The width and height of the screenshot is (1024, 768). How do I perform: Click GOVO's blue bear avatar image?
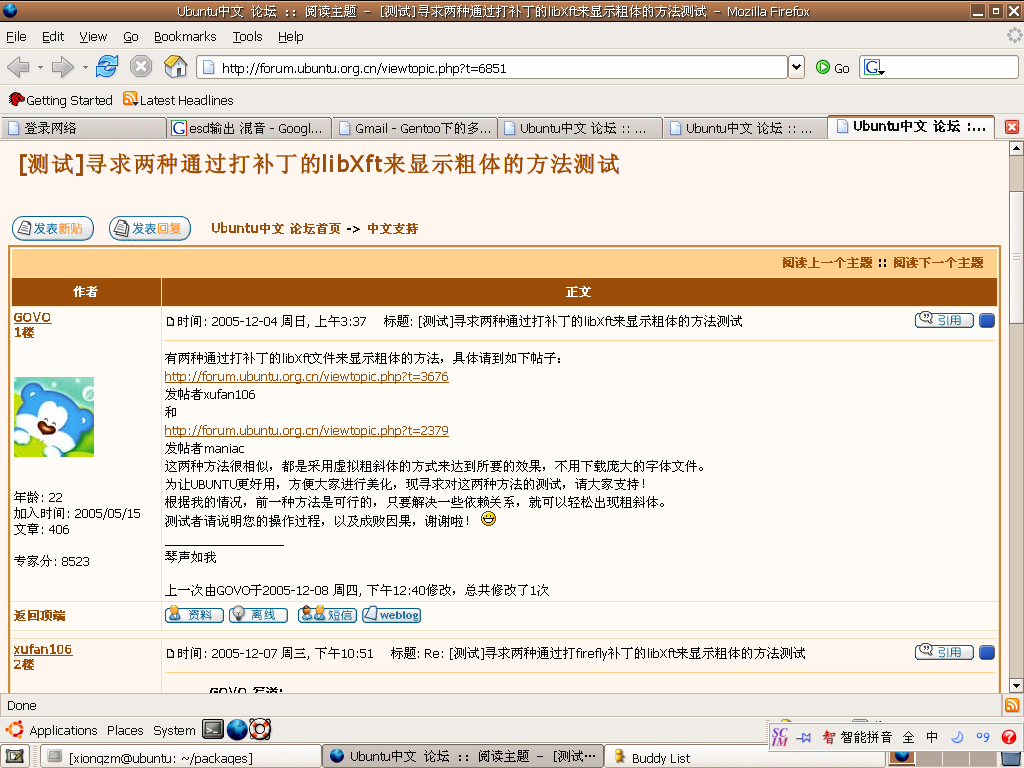(x=54, y=417)
